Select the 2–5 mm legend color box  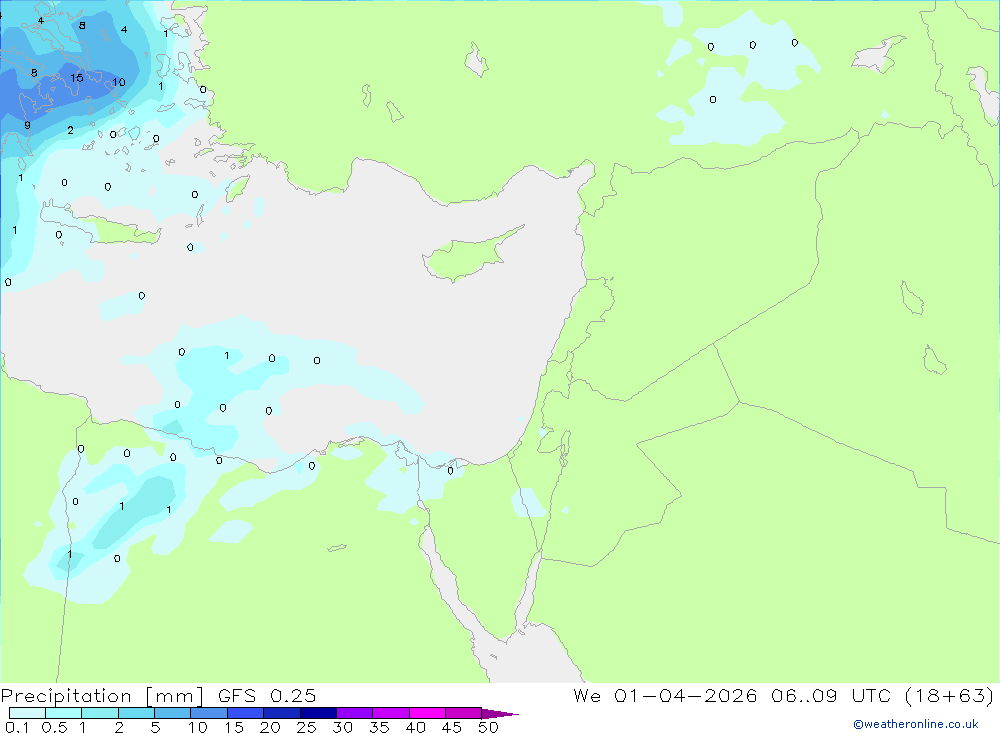136,713
